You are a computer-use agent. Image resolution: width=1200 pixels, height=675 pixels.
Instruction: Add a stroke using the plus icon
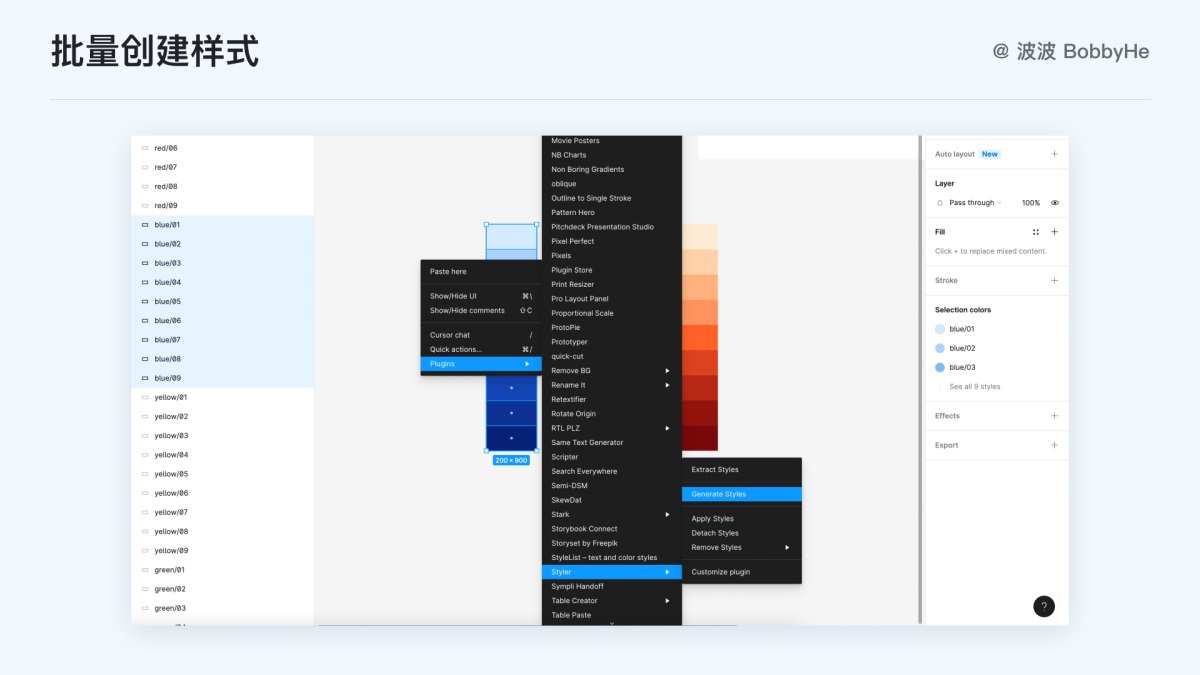pyautogui.click(x=1054, y=281)
